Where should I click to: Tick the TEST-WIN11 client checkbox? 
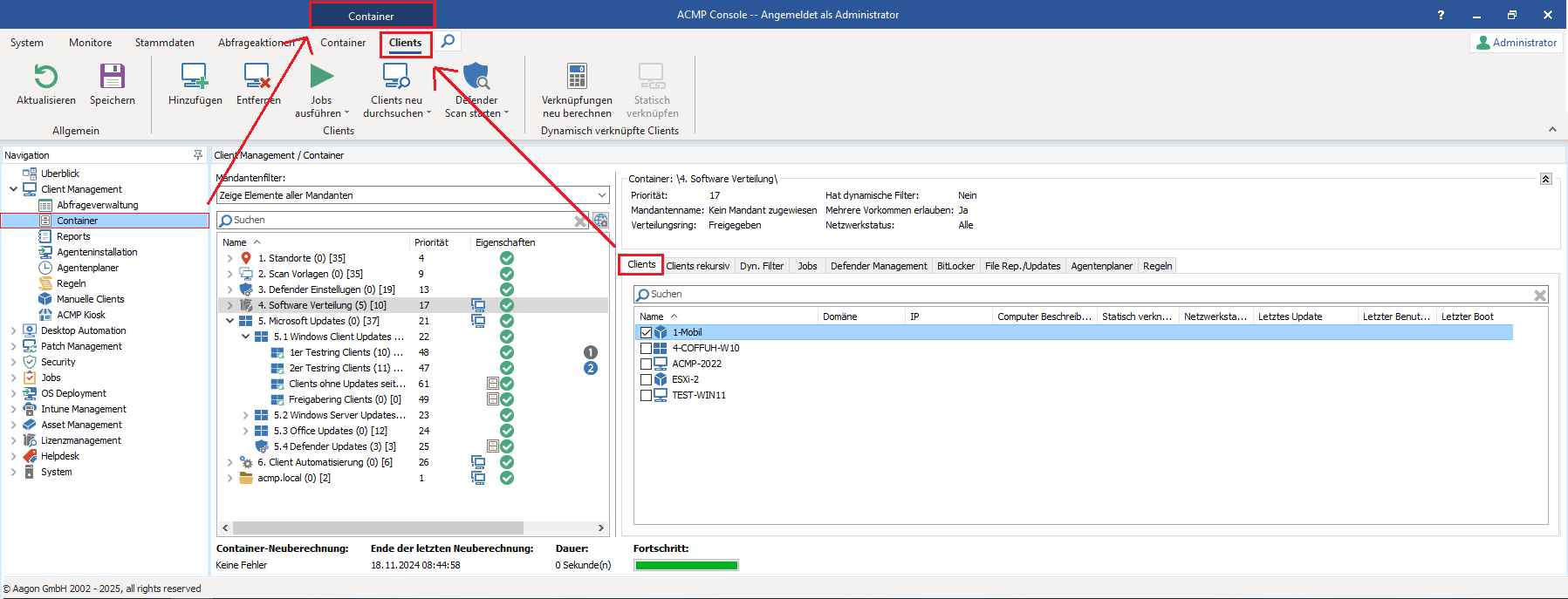pos(646,395)
